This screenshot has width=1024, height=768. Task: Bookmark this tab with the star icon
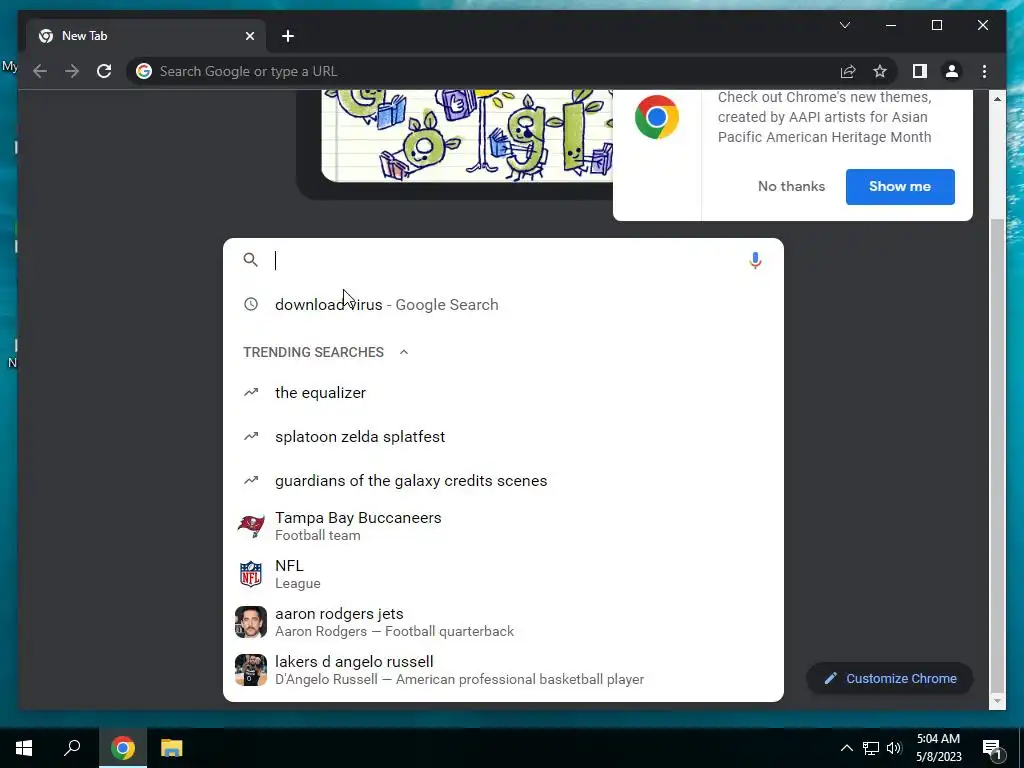pyautogui.click(x=880, y=71)
